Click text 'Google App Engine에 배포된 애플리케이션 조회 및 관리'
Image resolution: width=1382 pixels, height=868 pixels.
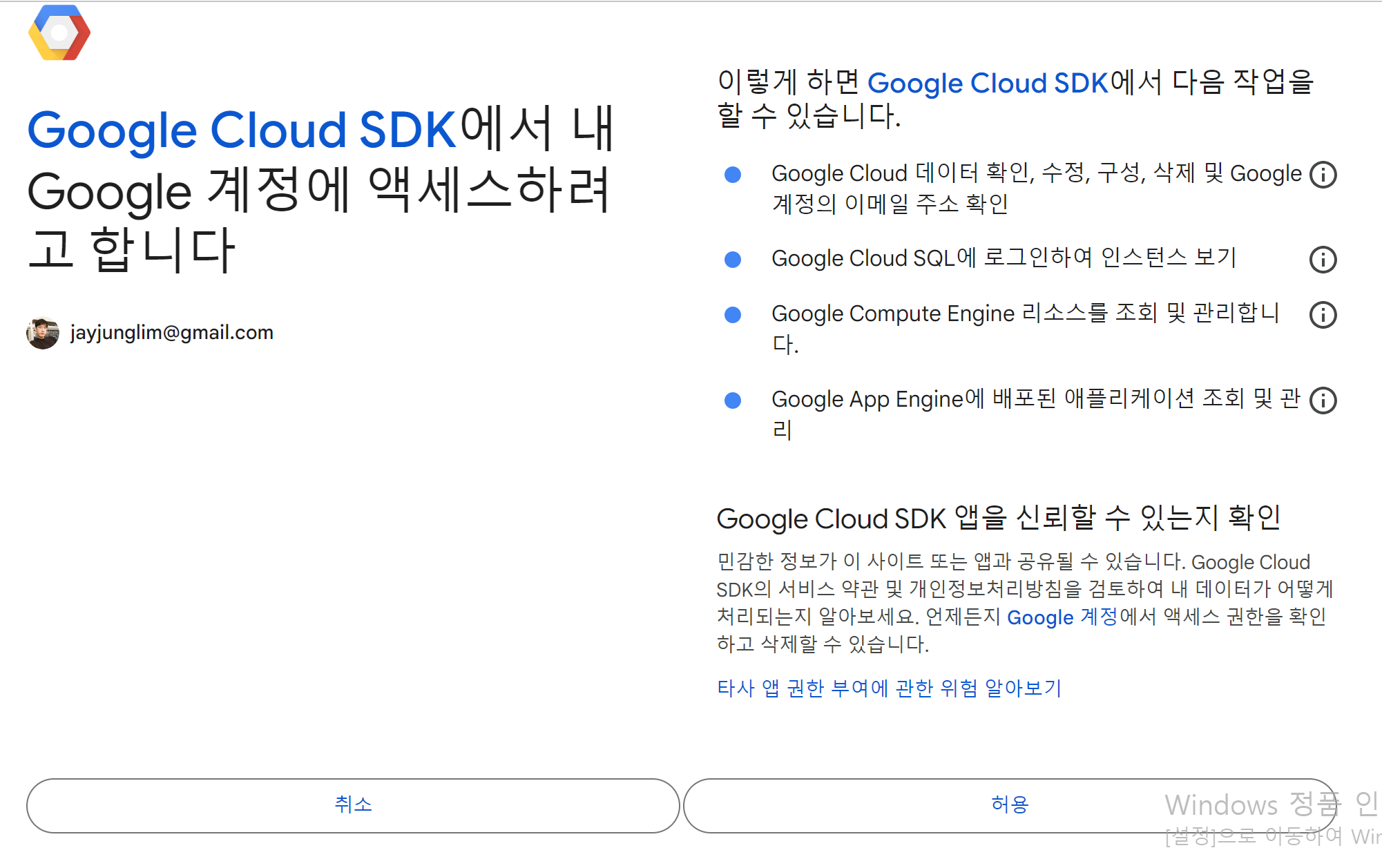[x=1036, y=414]
